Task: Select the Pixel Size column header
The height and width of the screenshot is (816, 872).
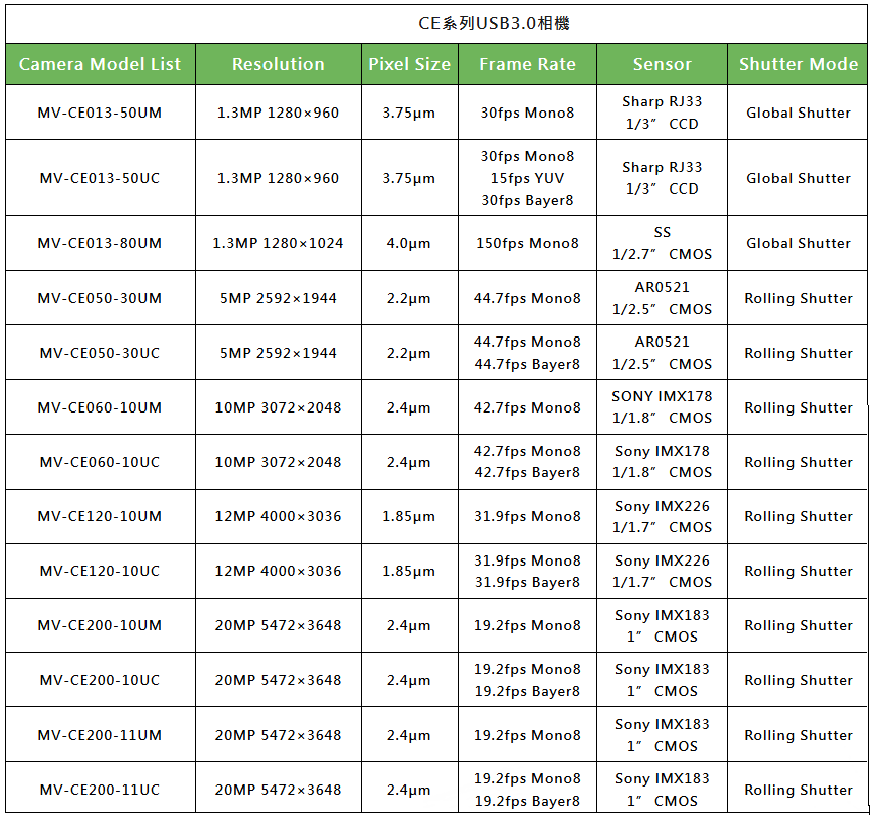Action: (410, 64)
